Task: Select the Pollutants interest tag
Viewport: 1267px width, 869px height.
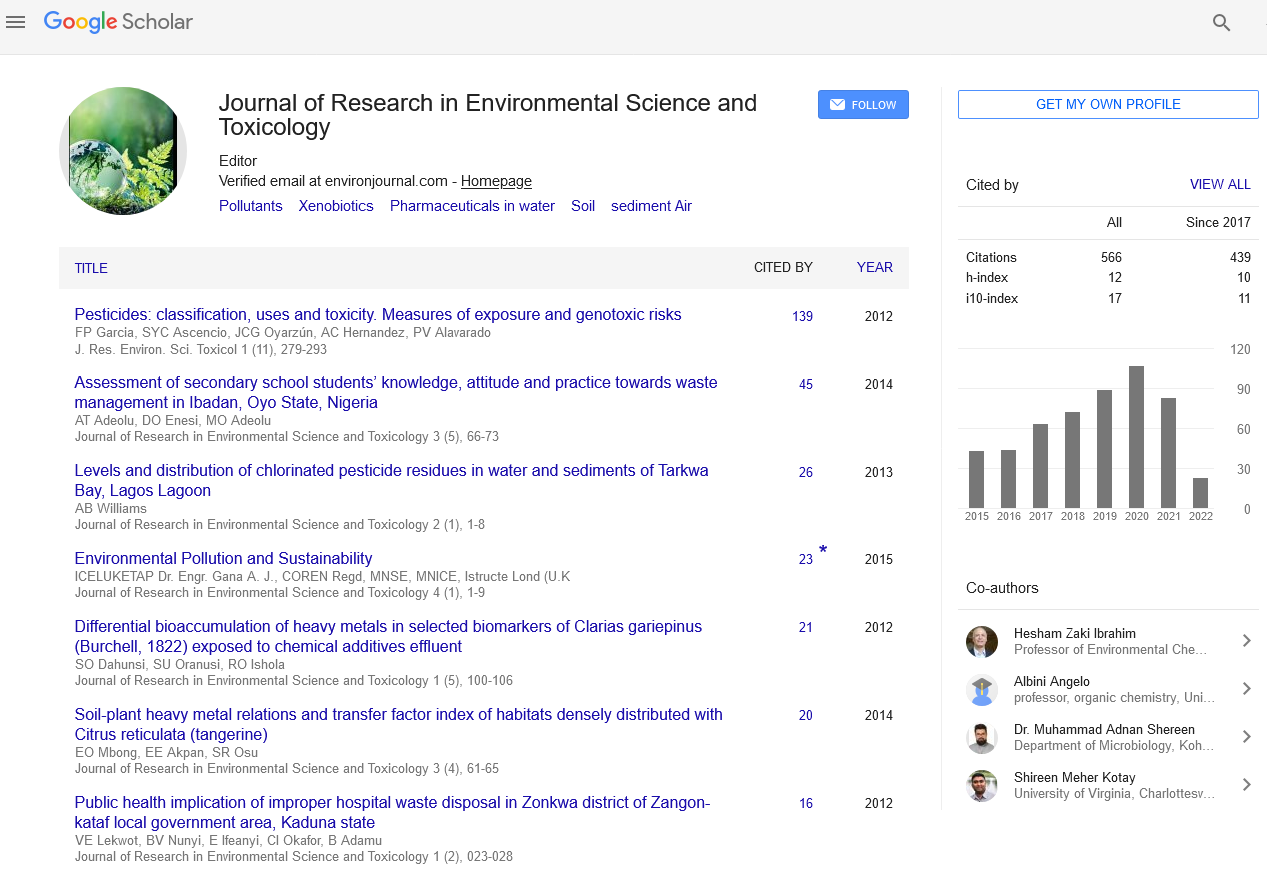Action: (x=250, y=206)
